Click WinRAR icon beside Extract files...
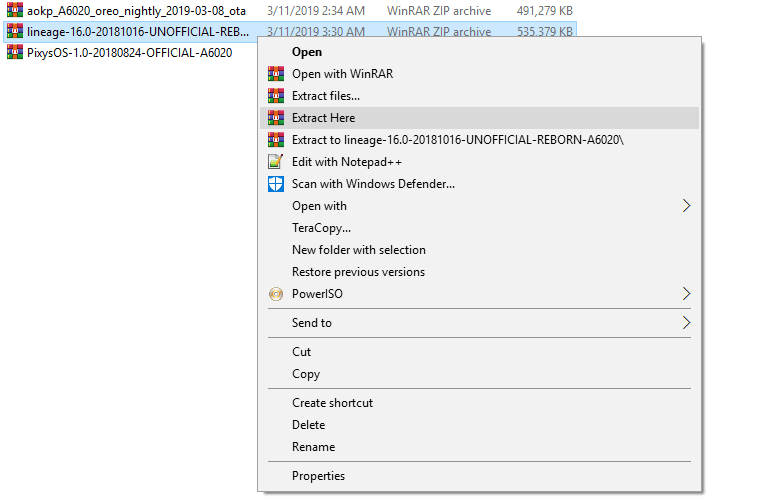 coord(276,96)
